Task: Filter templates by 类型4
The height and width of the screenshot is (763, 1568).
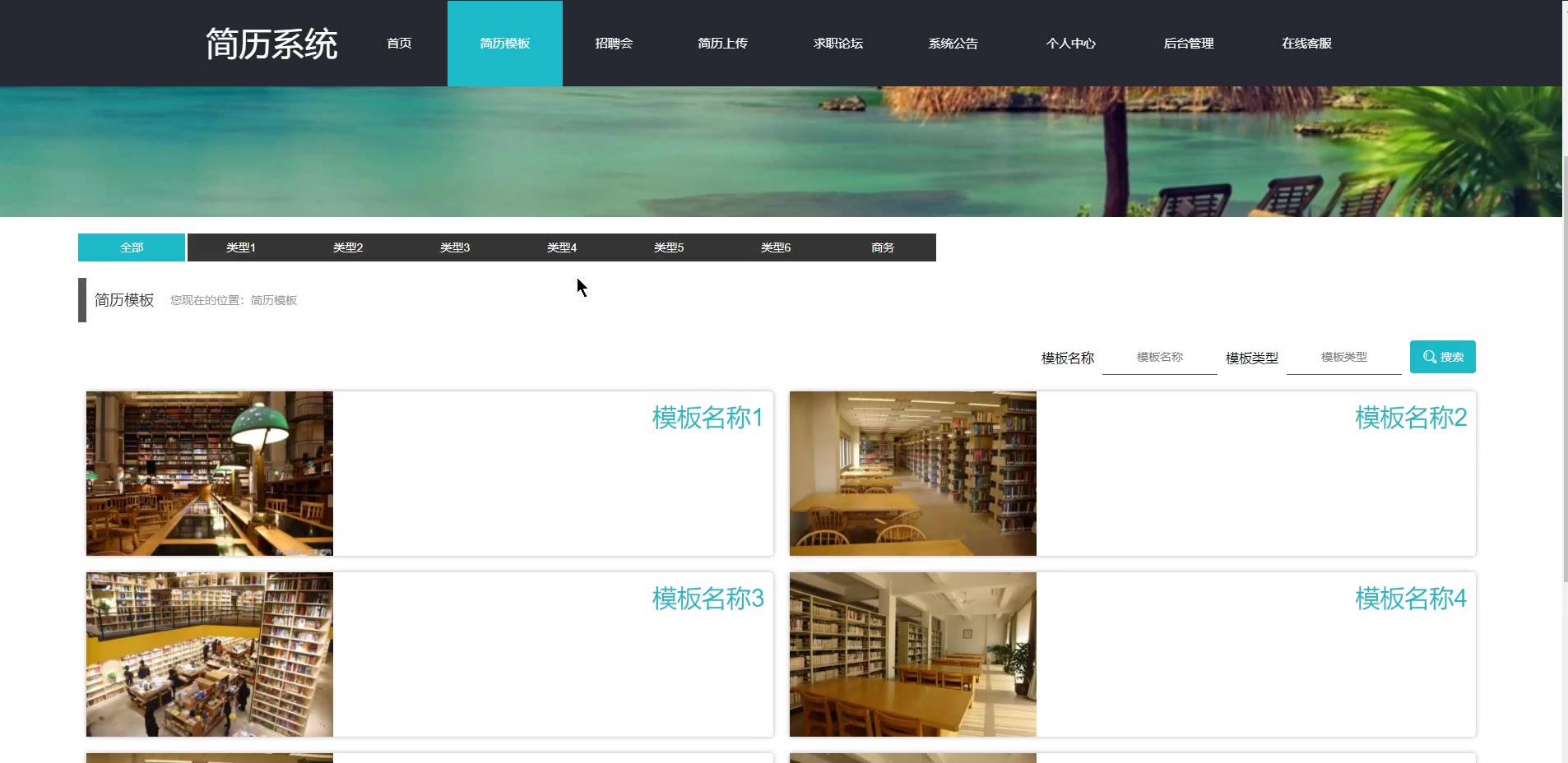Action: click(562, 247)
